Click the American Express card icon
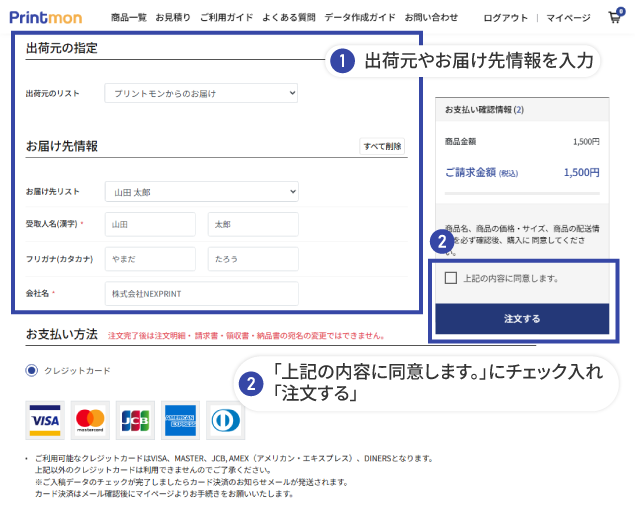The width and height of the screenshot is (635, 531). pyautogui.click(x=180, y=420)
